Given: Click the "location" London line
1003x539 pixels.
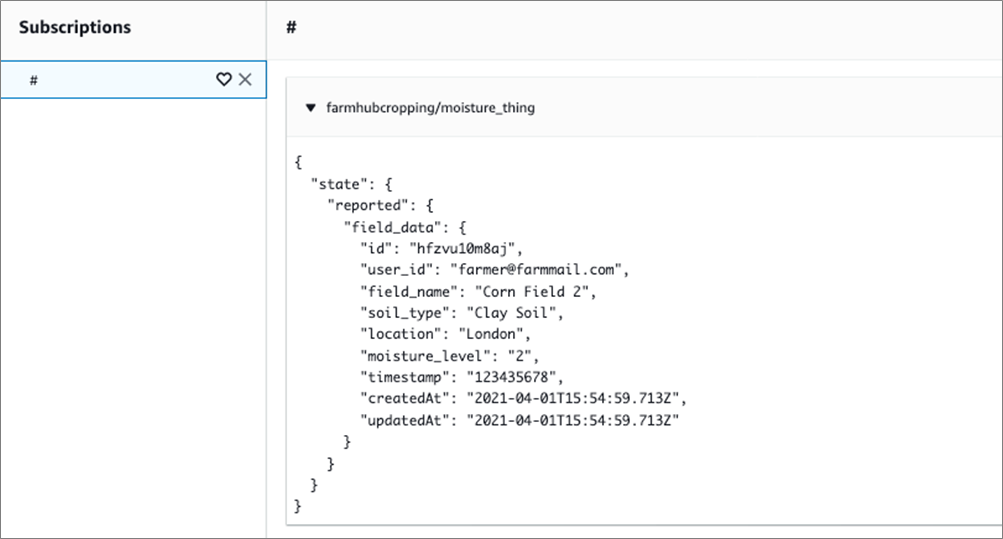Looking at the screenshot, I should 445,334.
